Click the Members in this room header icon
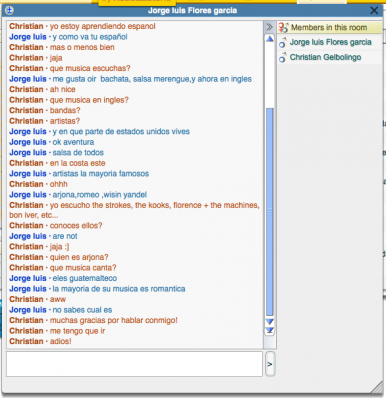386x400 pixels. pyautogui.click(x=283, y=28)
